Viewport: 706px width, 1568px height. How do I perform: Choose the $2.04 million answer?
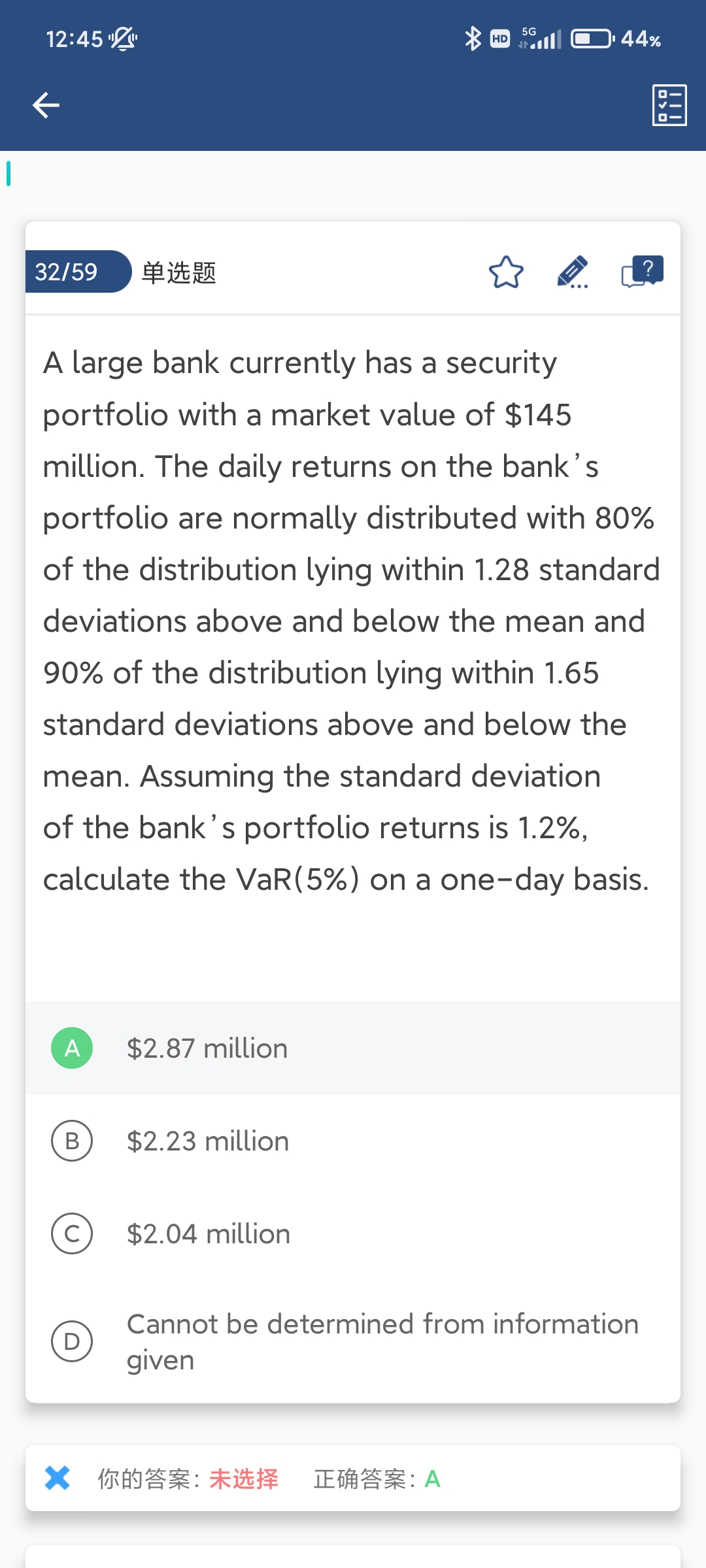point(209,1234)
